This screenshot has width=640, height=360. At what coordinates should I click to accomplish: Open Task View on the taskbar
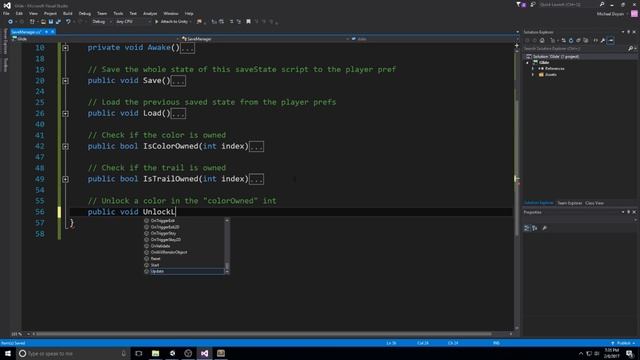click(139, 353)
